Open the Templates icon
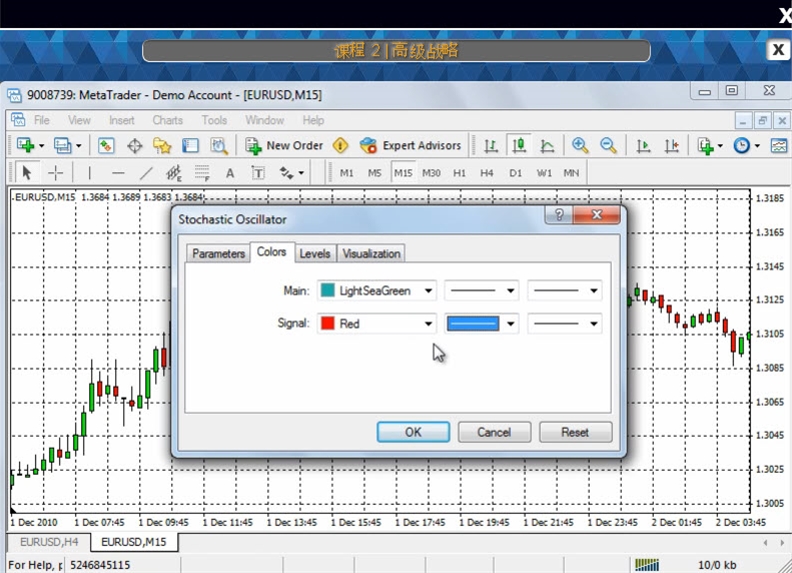 [779, 146]
